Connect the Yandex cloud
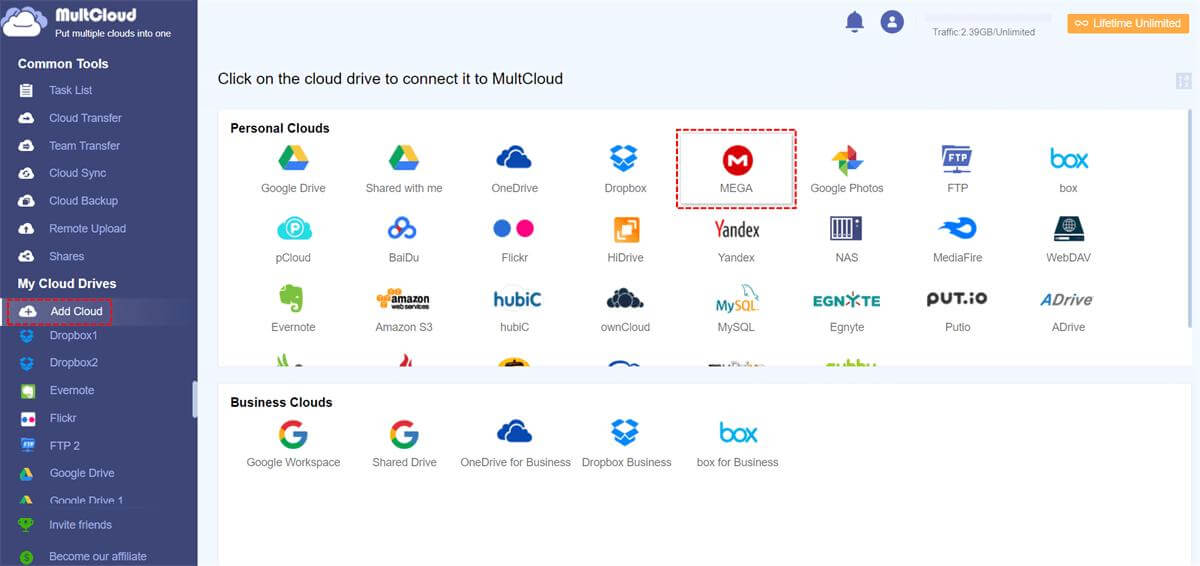The width and height of the screenshot is (1200, 566). [x=736, y=238]
